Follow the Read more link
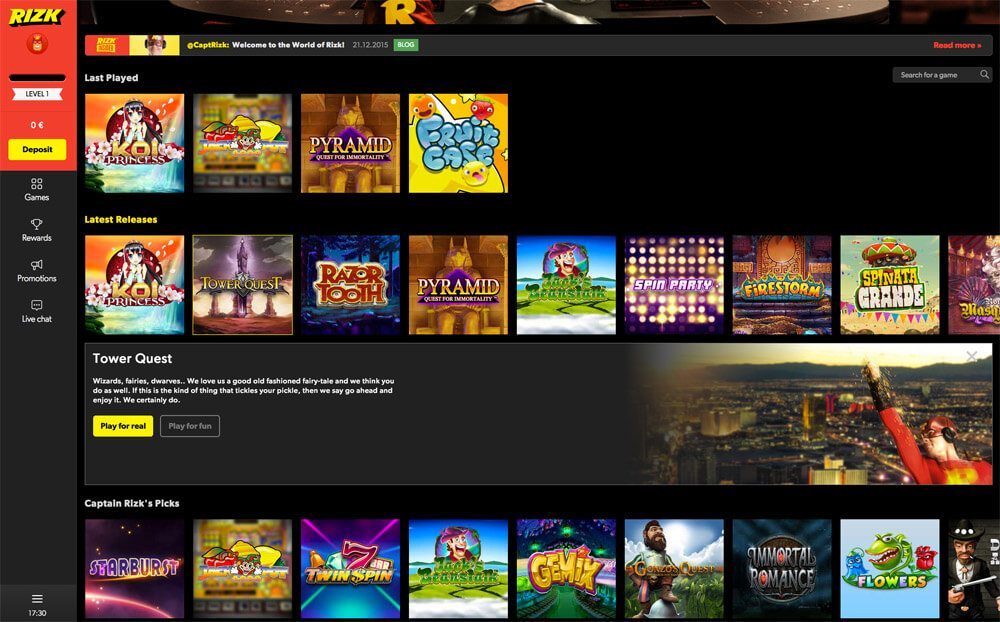1000x622 pixels. click(x=957, y=45)
